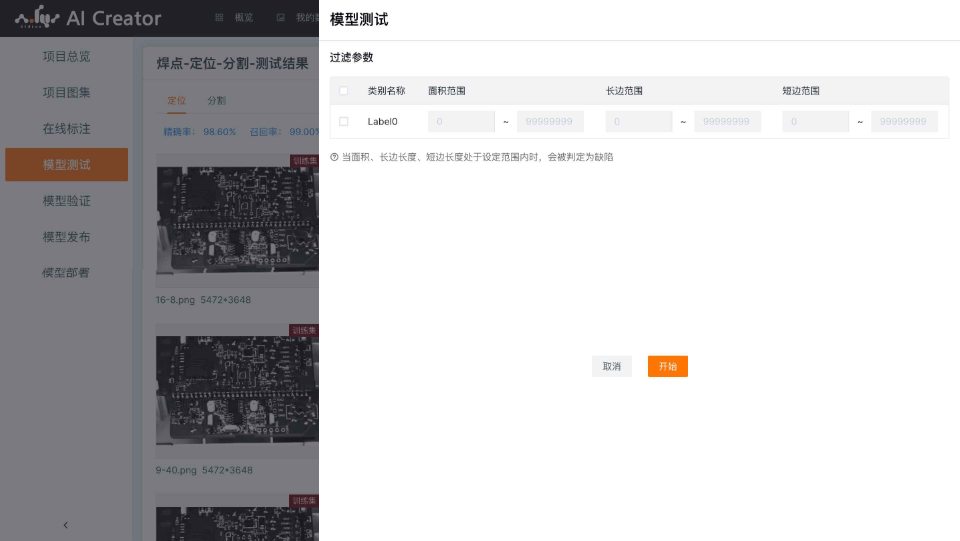
Task: Click the AI Creator logo icon
Action: (36, 18)
